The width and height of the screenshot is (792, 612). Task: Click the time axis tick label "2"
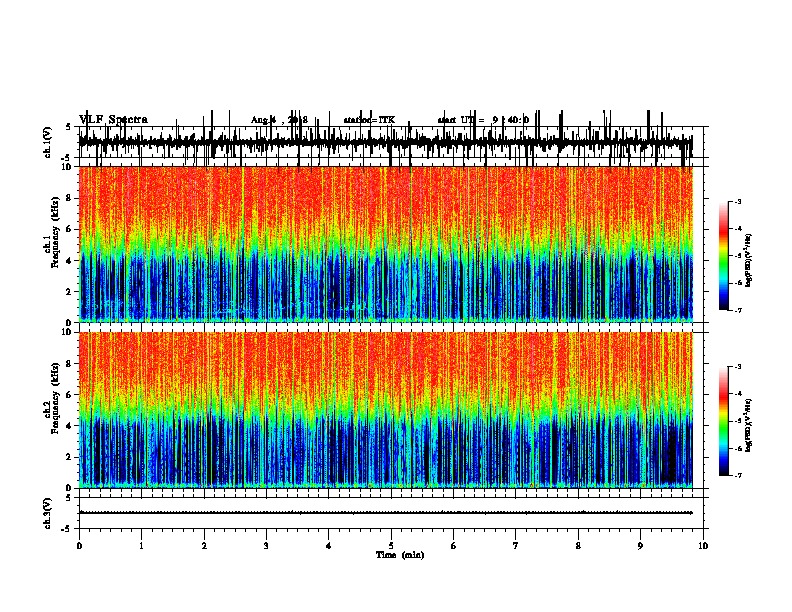(204, 546)
